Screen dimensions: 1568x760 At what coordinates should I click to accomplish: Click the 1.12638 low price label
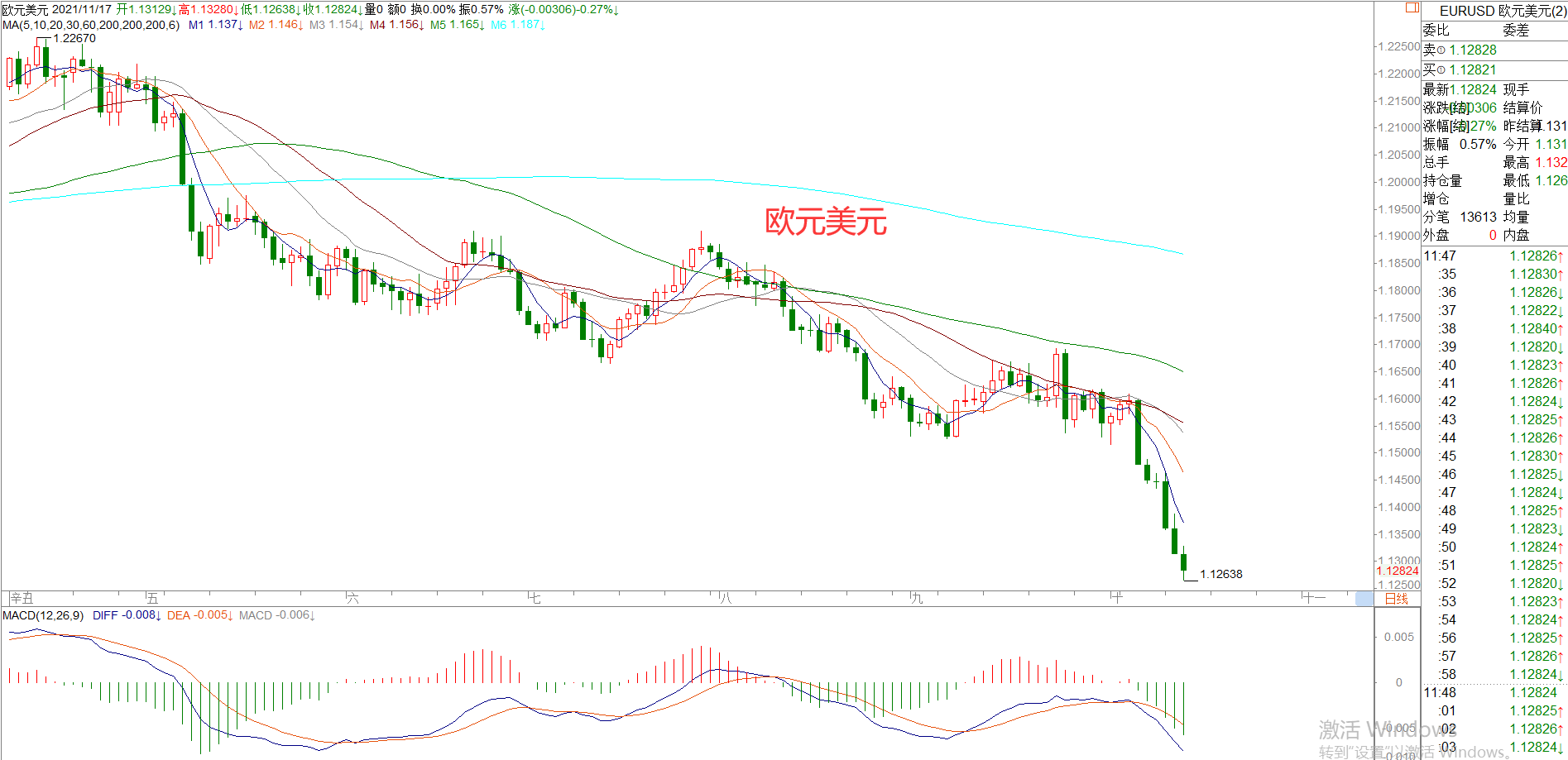pyautogui.click(x=1221, y=574)
